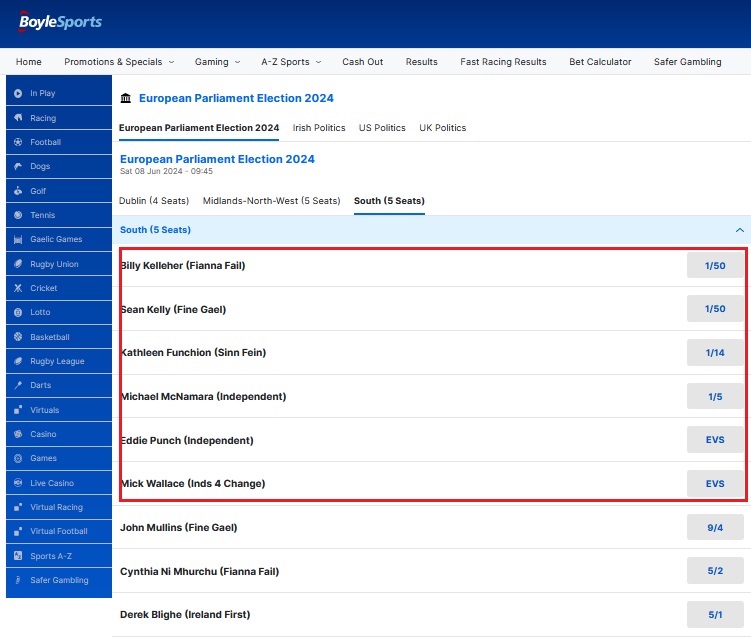Select Kathleen Funchion 1/14 odds button
The image size is (751, 642).
(715, 353)
